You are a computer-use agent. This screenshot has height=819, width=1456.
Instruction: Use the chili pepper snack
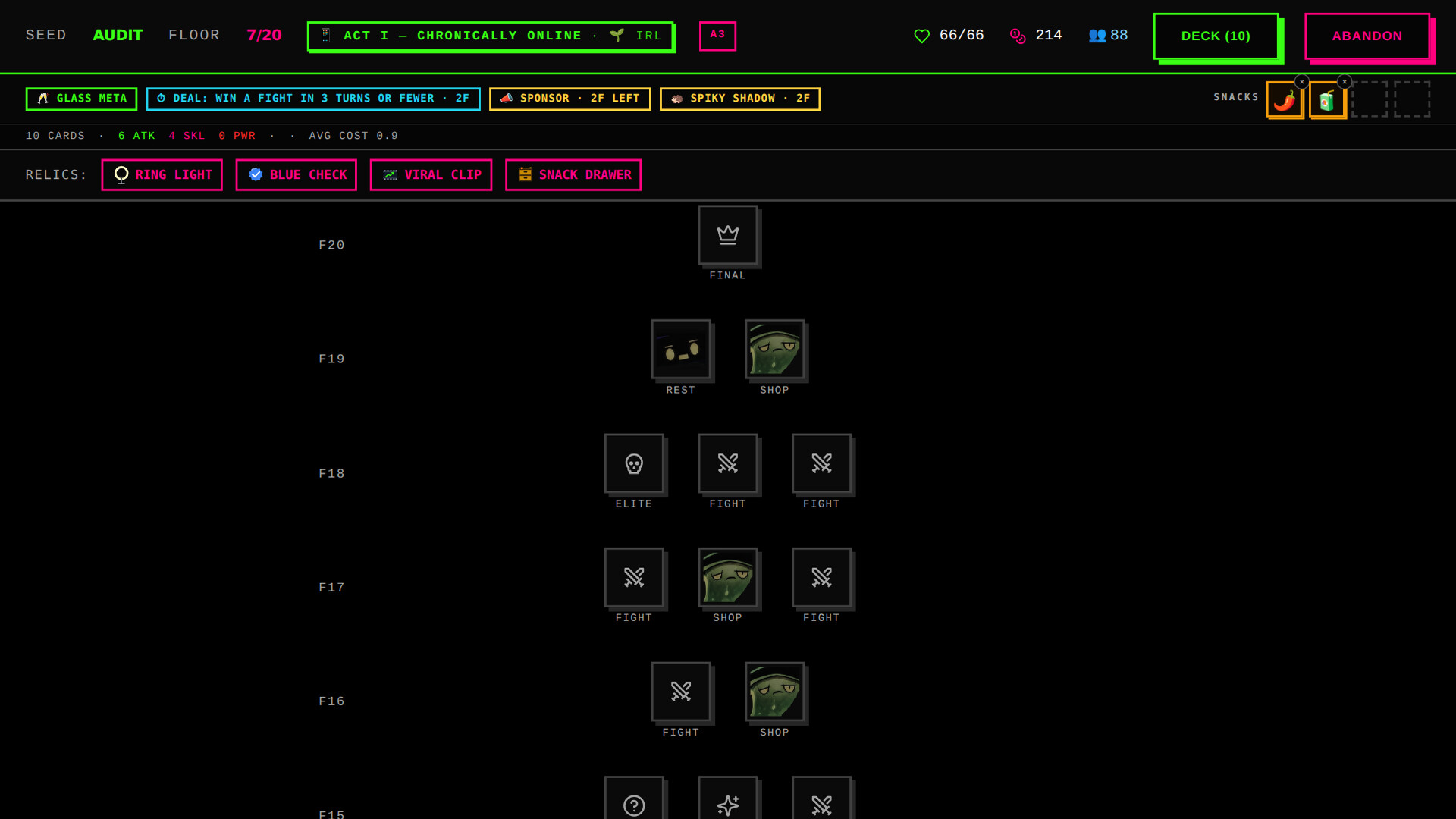1285,99
